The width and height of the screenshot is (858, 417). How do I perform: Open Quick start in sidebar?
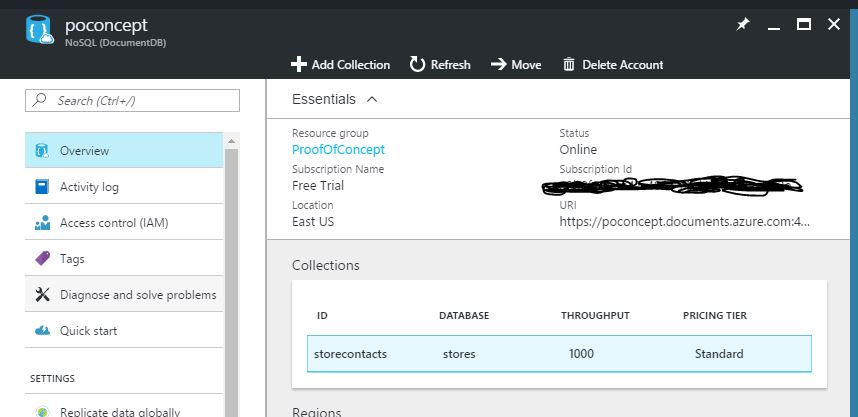coord(124,331)
